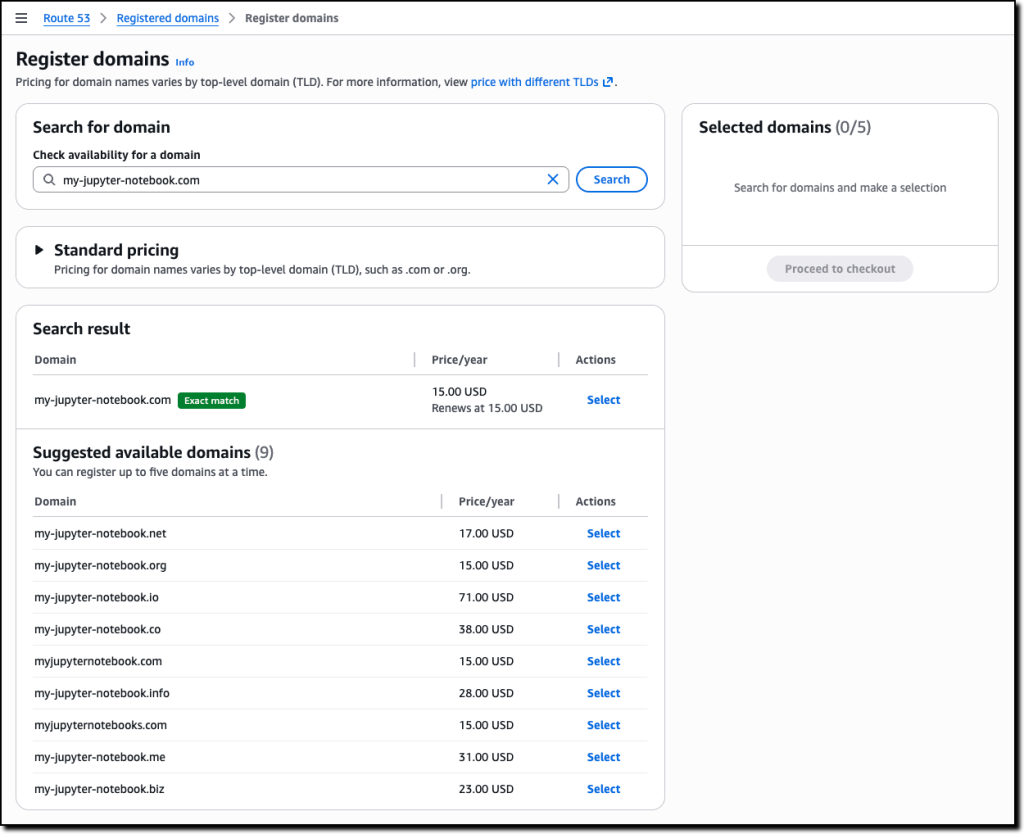Image resolution: width=1024 pixels, height=834 pixels.
Task: Click the external link icon beside TLD prices
Action: (608, 82)
